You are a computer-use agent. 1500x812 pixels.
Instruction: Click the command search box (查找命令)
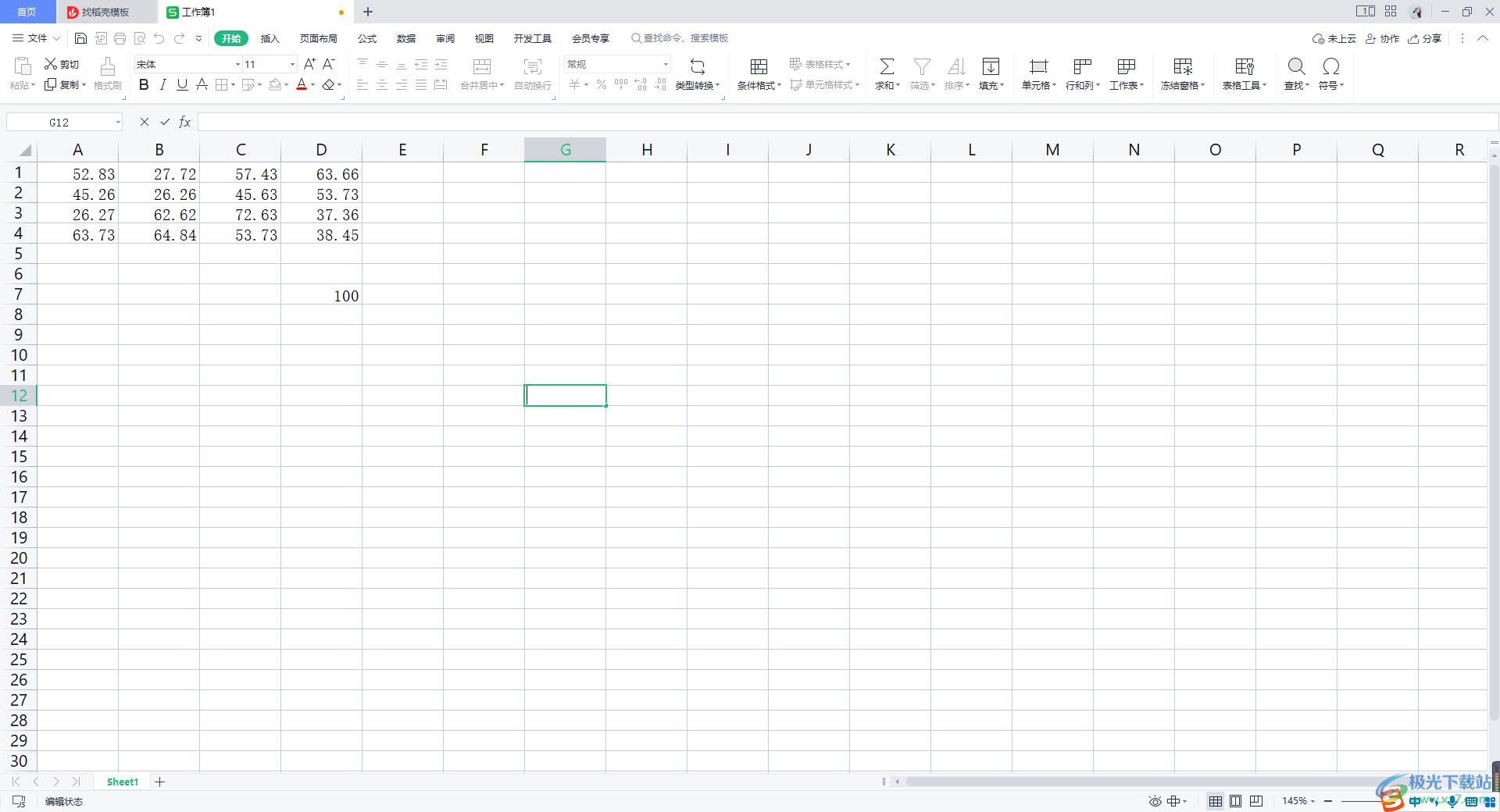[x=680, y=38]
